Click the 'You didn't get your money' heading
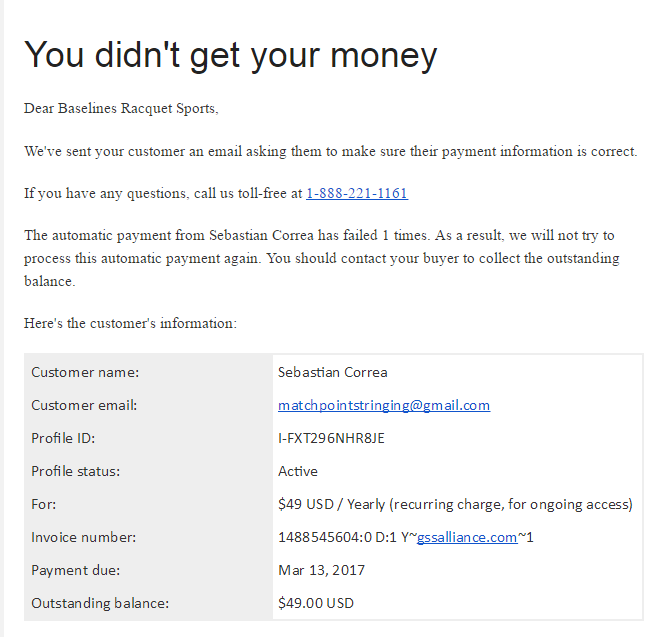Image resolution: width=649 pixels, height=637 pixels. click(231, 55)
